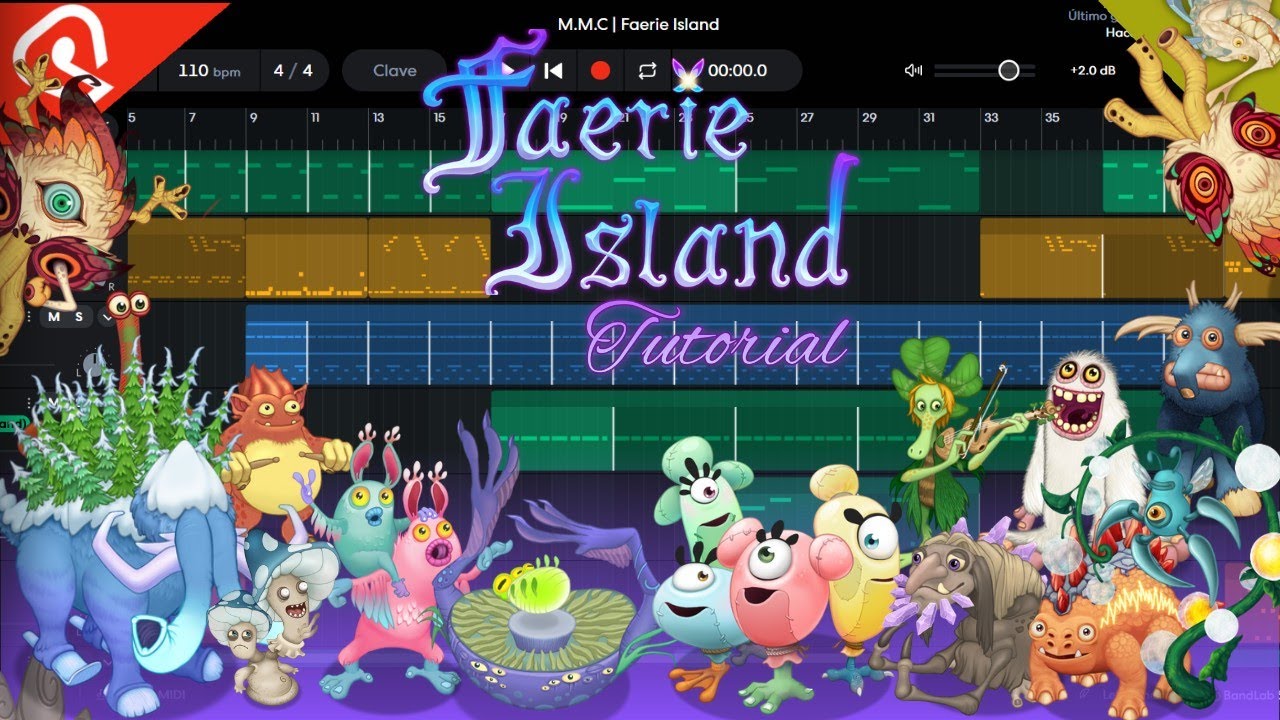Screen dimensions: 1280x720
Task: Edit the 110 bpm tempo field
Action: (209, 71)
